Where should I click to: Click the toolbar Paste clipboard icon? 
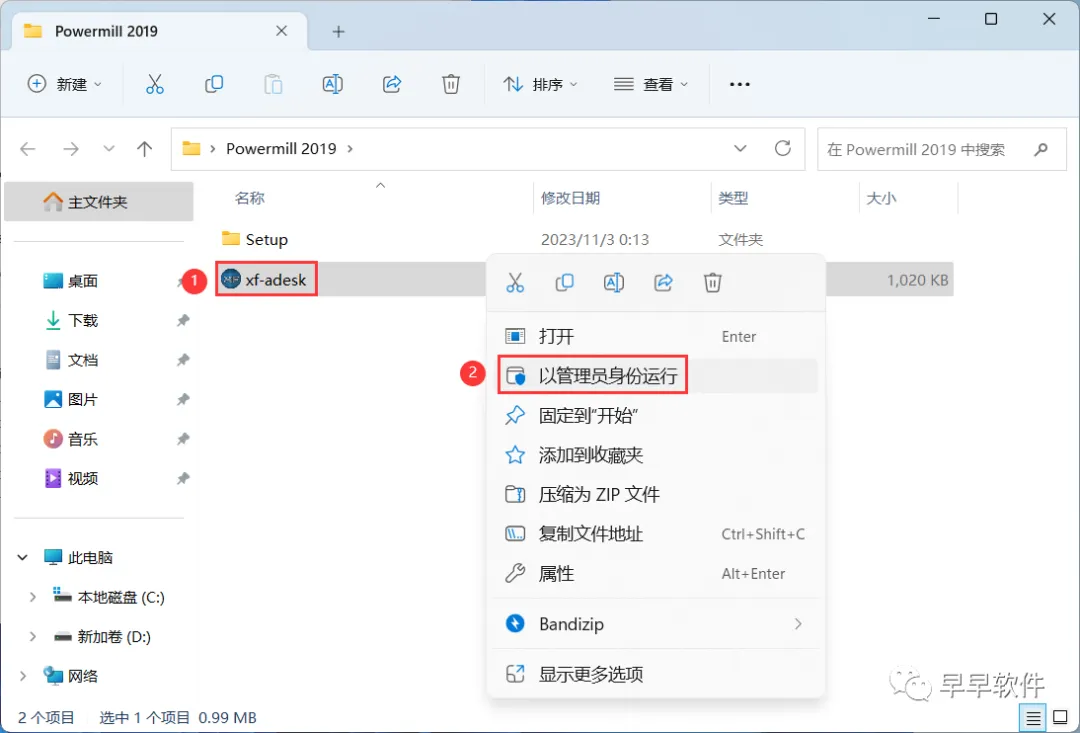click(273, 84)
